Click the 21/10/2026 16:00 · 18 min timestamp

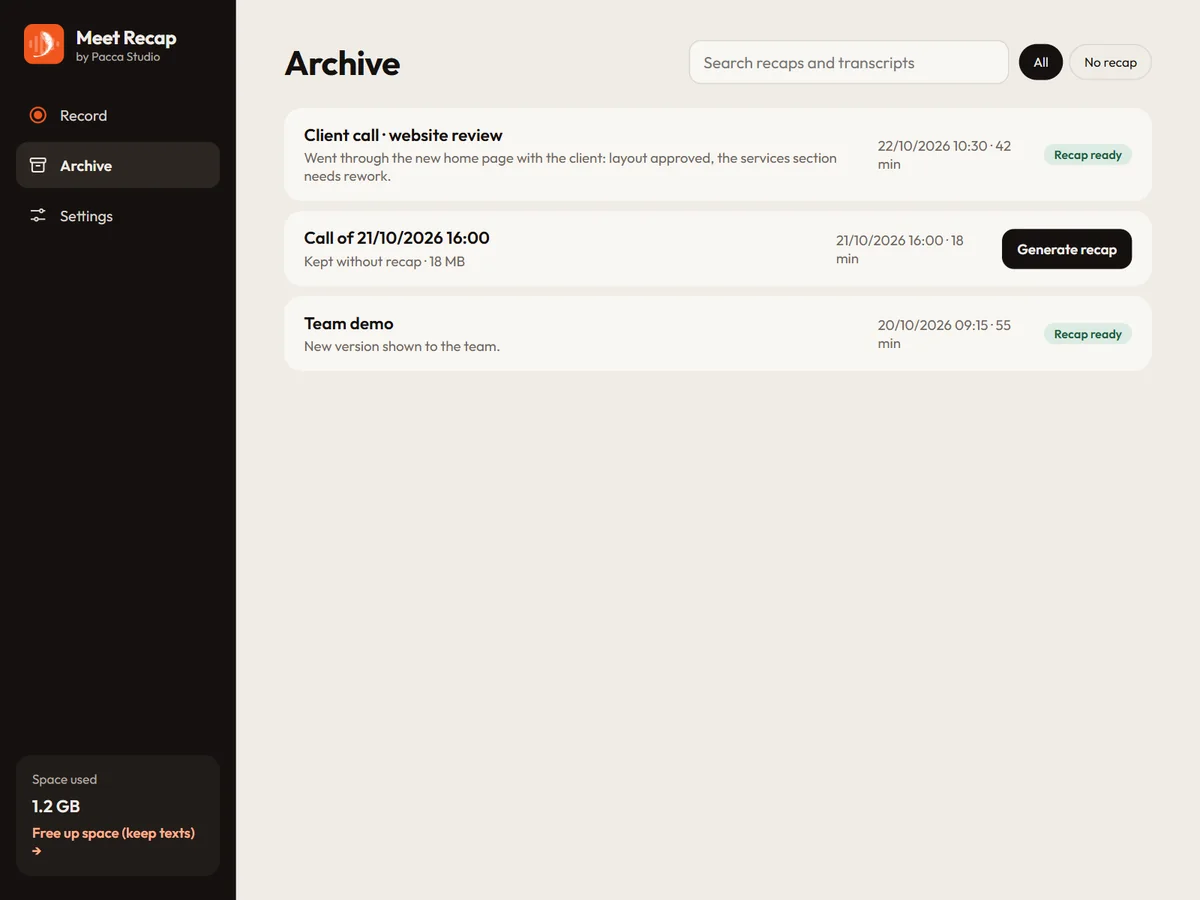coord(900,249)
